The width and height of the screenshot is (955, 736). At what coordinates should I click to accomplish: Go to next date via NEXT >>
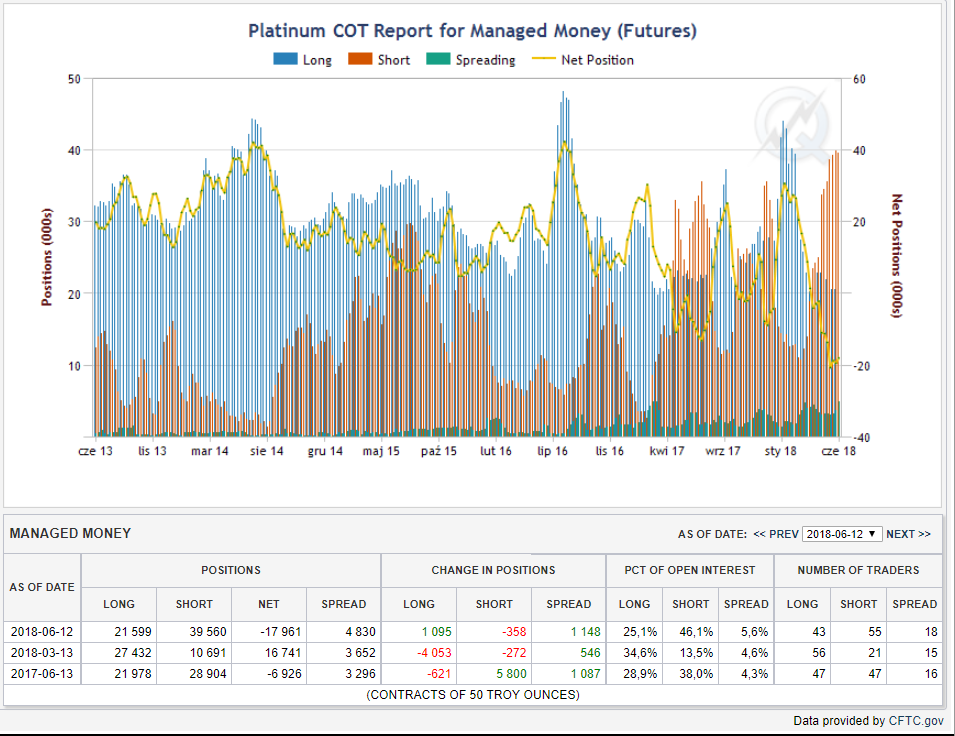click(x=908, y=534)
